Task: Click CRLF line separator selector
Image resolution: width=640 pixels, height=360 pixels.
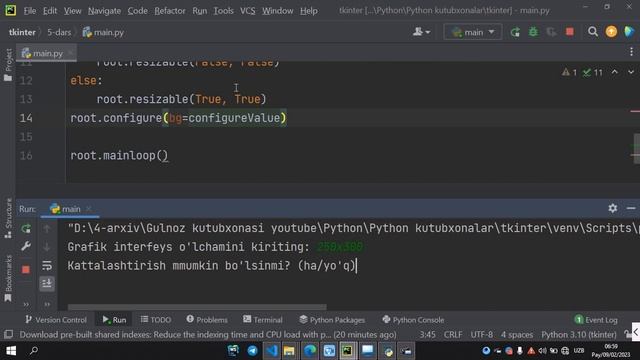Action: [x=453, y=335]
